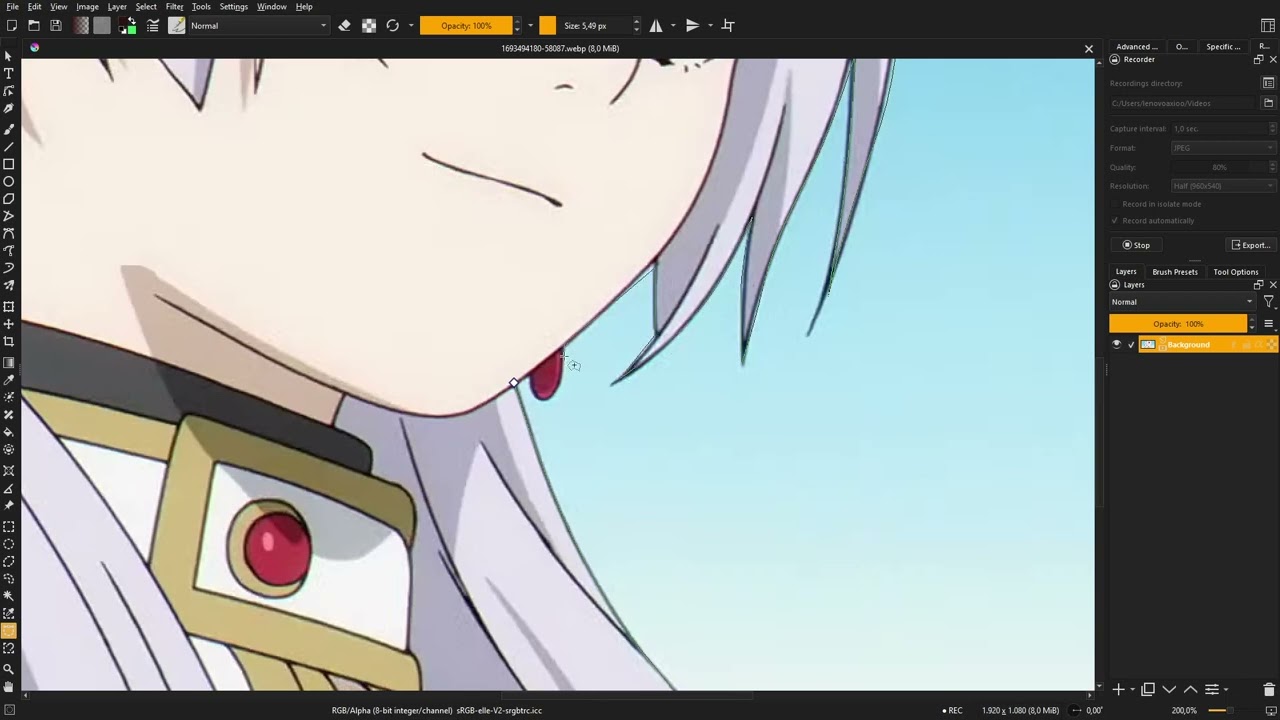The width and height of the screenshot is (1280, 720).
Task: Open a file with toolbar folder icon
Action: [34, 25]
